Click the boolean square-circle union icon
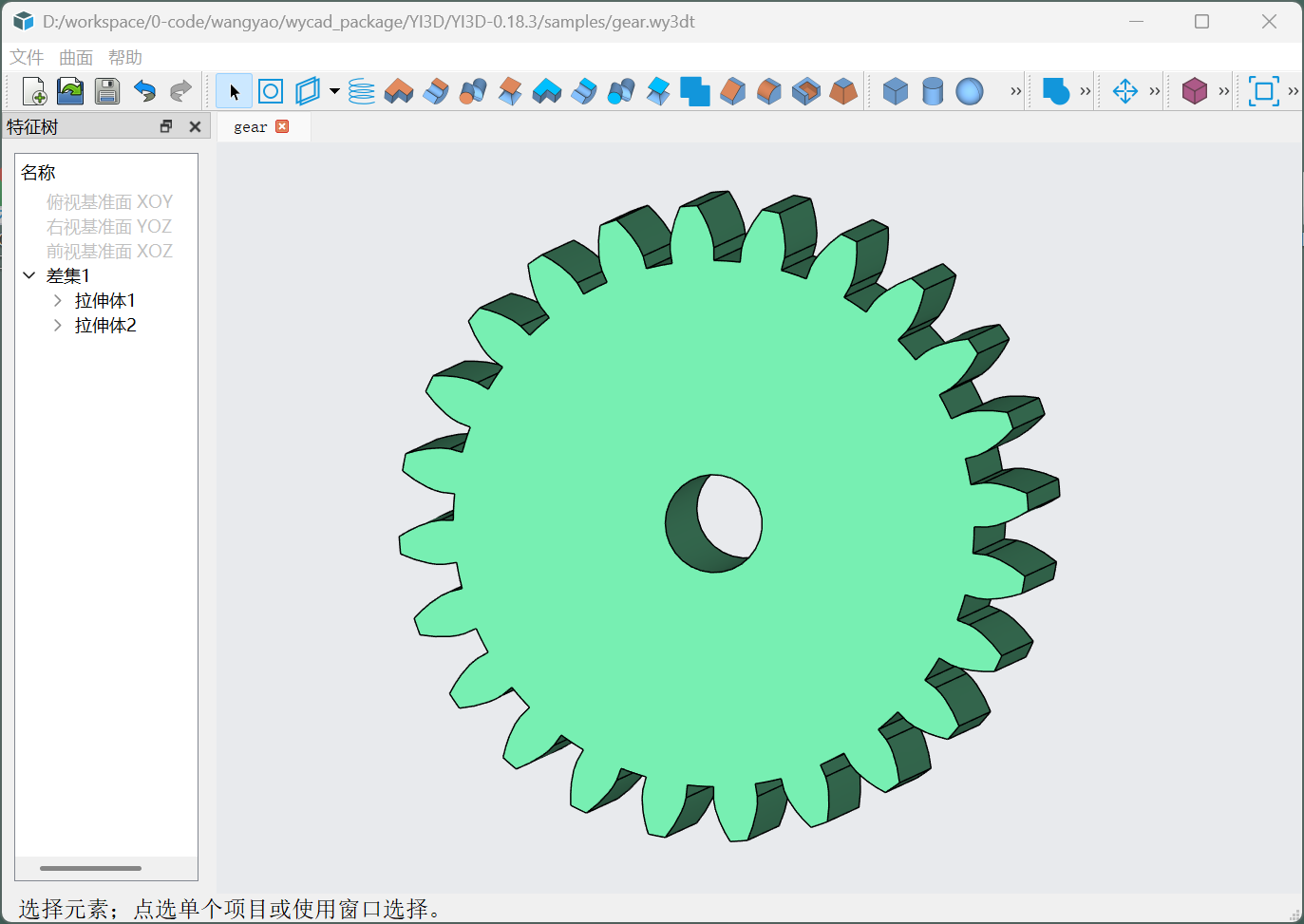 (1056, 91)
